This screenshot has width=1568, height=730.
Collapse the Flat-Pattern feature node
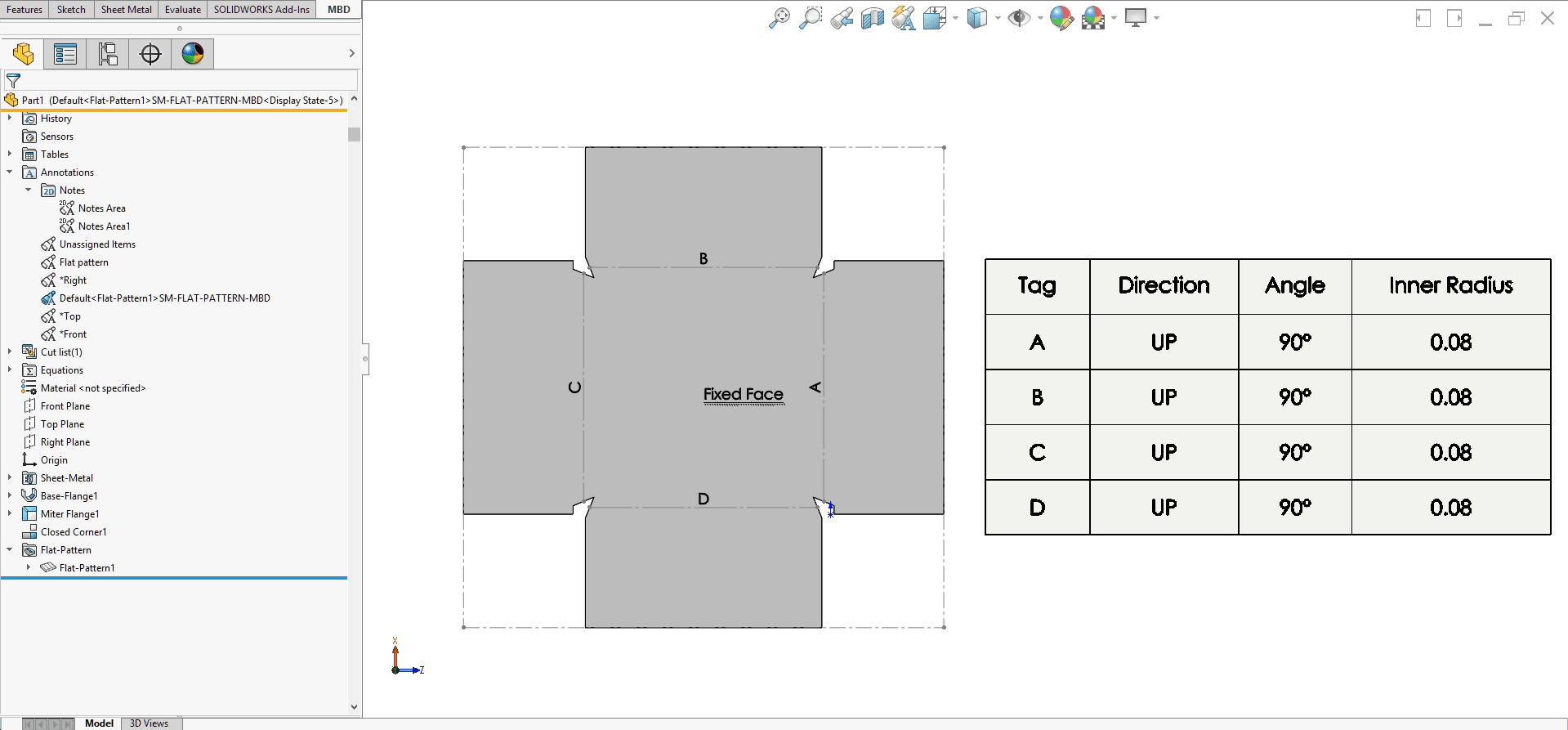[10, 550]
